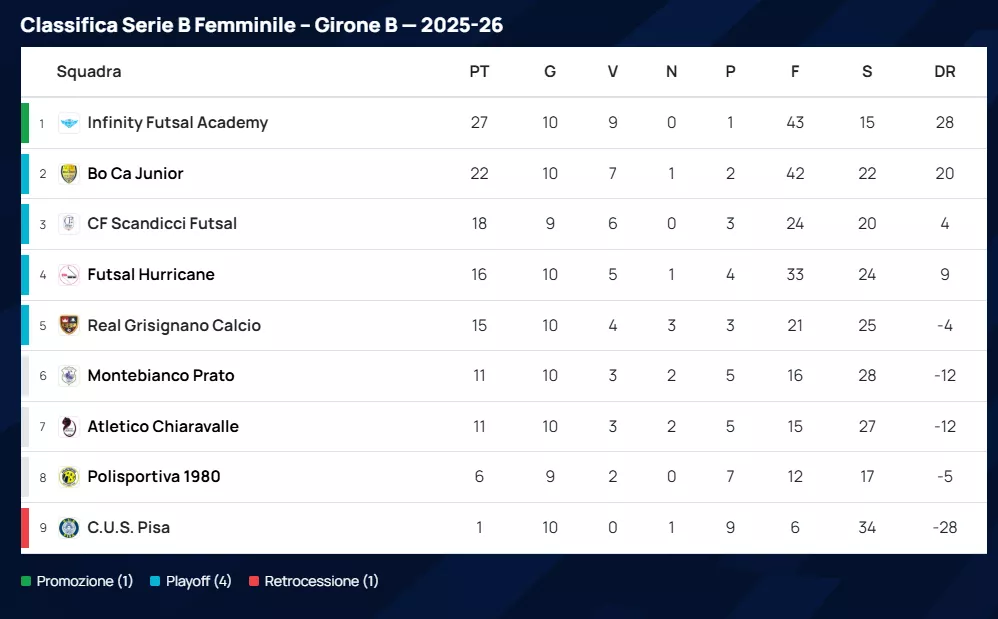Click the Real Grisignano Calcio crest
The height and width of the screenshot is (619, 998).
point(69,325)
